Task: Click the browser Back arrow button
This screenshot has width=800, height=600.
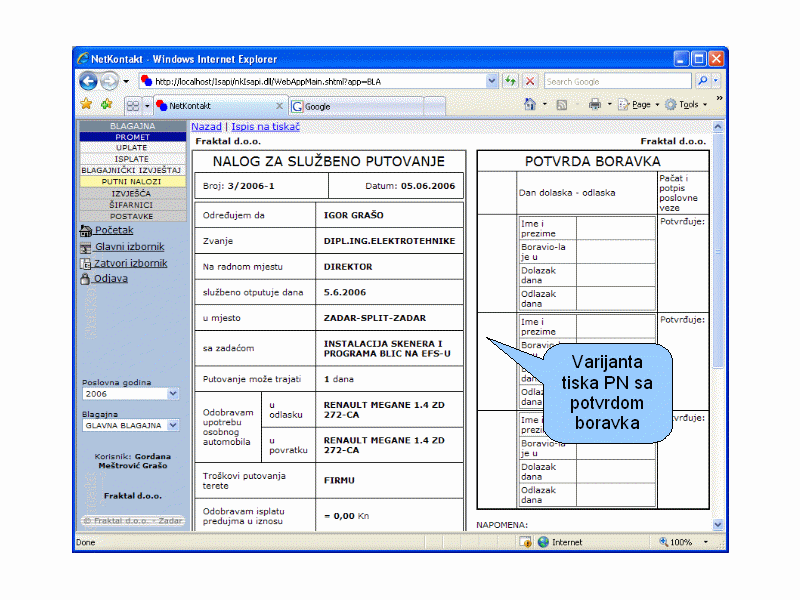Action: (x=88, y=81)
